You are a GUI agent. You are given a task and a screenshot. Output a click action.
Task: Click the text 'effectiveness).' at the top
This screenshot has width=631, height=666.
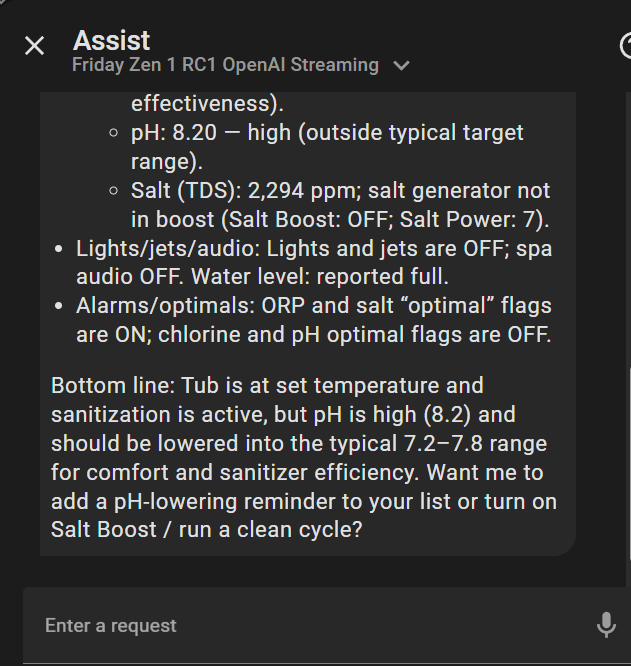(x=207, y=103)
